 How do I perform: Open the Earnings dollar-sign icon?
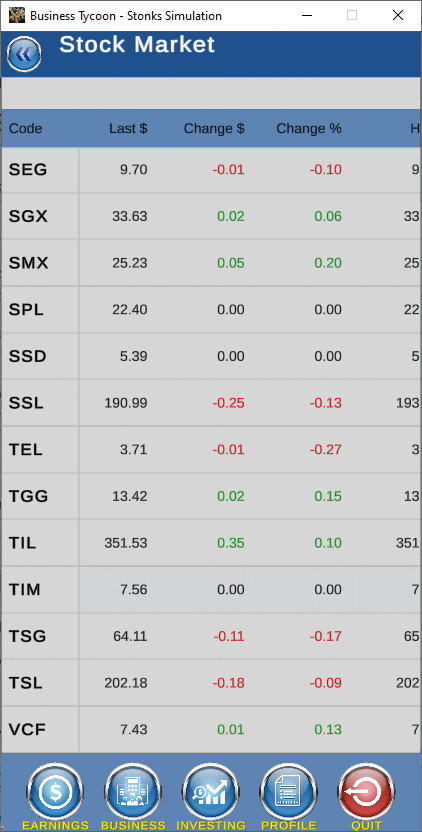pyautogui.click(x=55, y=792)
